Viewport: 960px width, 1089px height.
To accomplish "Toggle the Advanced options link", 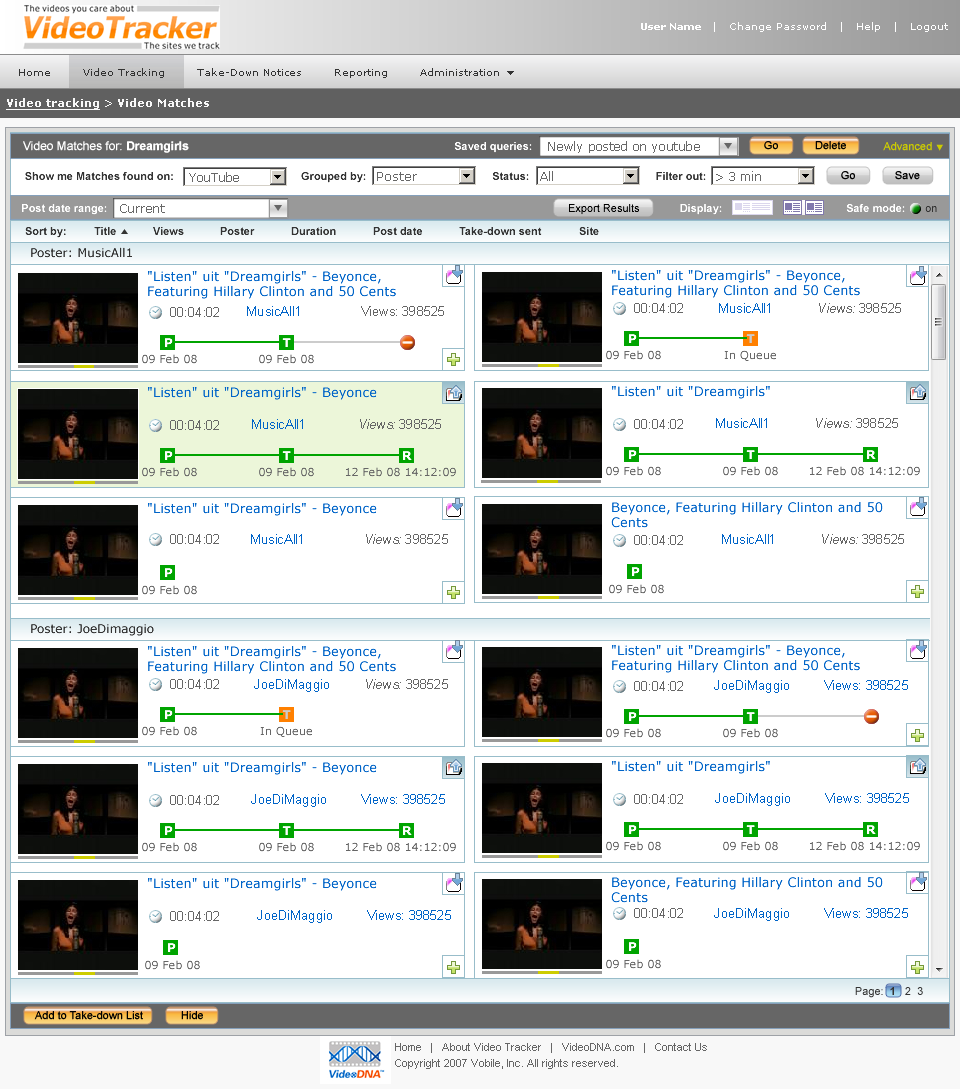I will pos(913,147).
